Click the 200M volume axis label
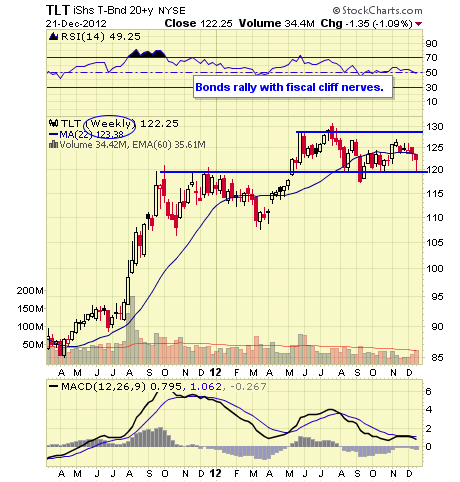 [x=30, y=291]
